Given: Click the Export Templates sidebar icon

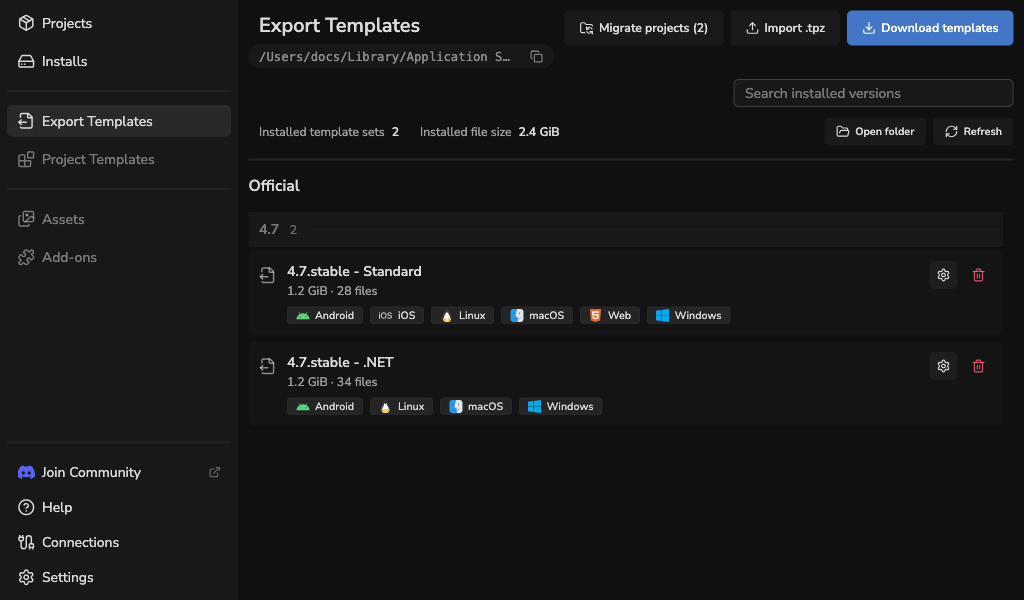Looking at the screenshot, I should 26,121.
